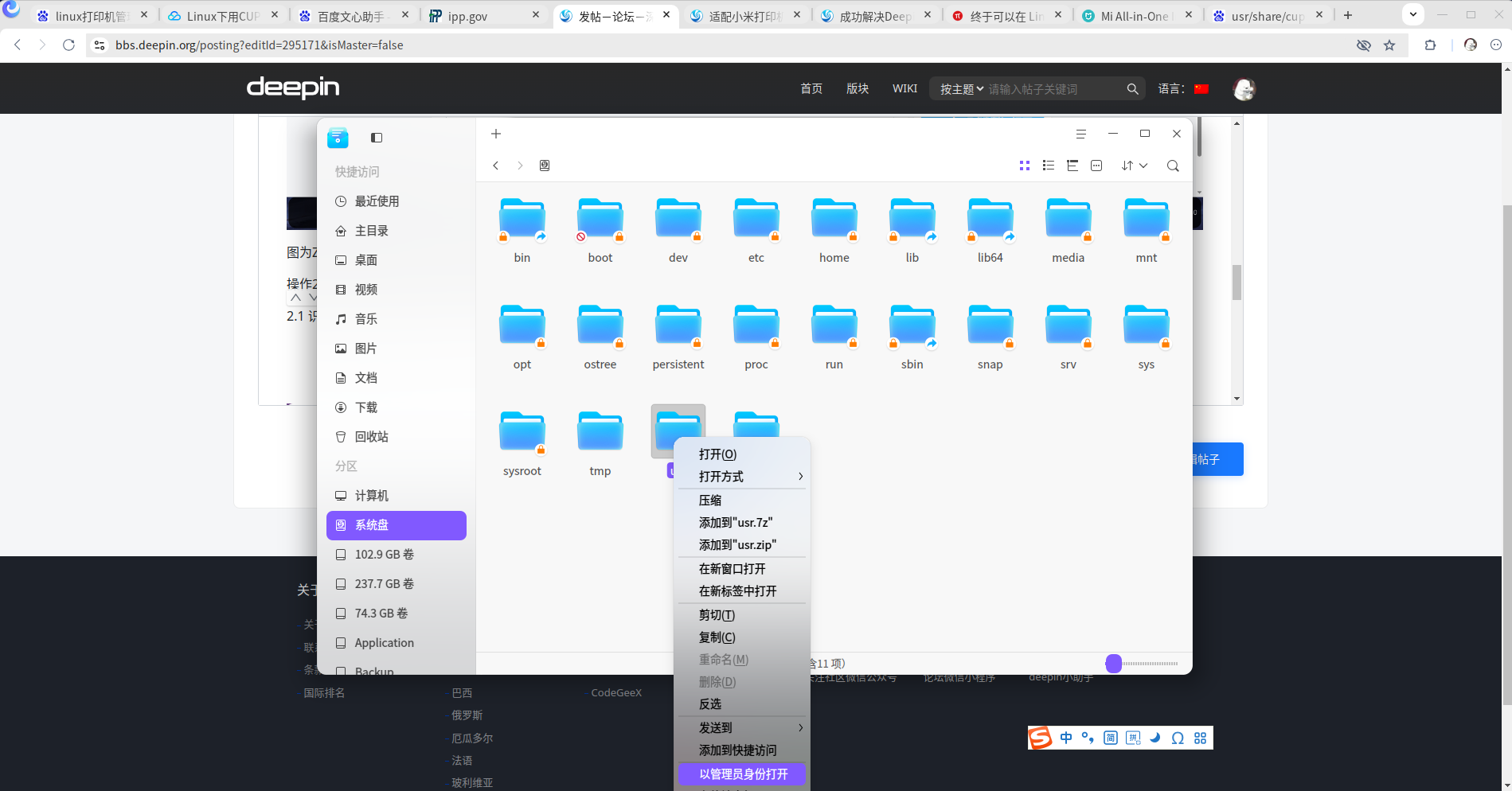Toggle Sogou input Chinese/English mode
Image resolution: width=1512 pixels, height=791 pixels.
click(1065, 738)
